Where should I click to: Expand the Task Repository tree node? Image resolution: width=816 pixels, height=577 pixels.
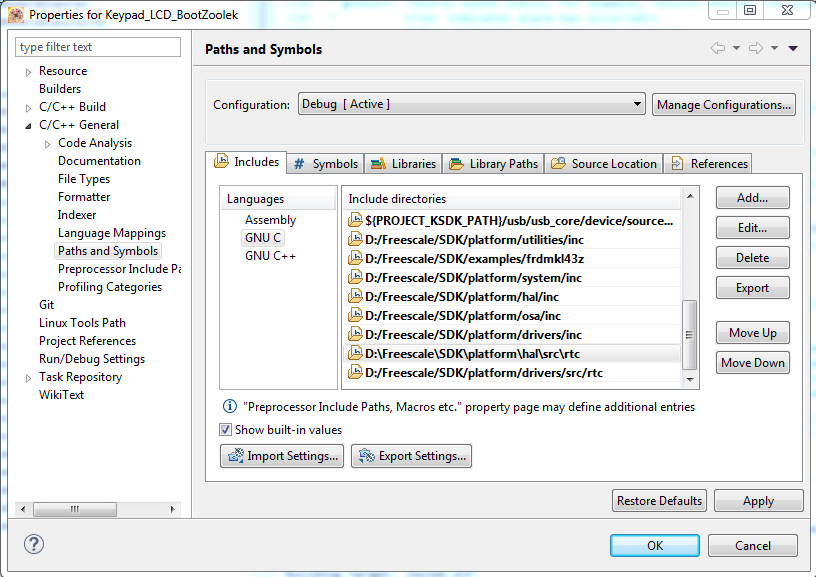point(29,378)
